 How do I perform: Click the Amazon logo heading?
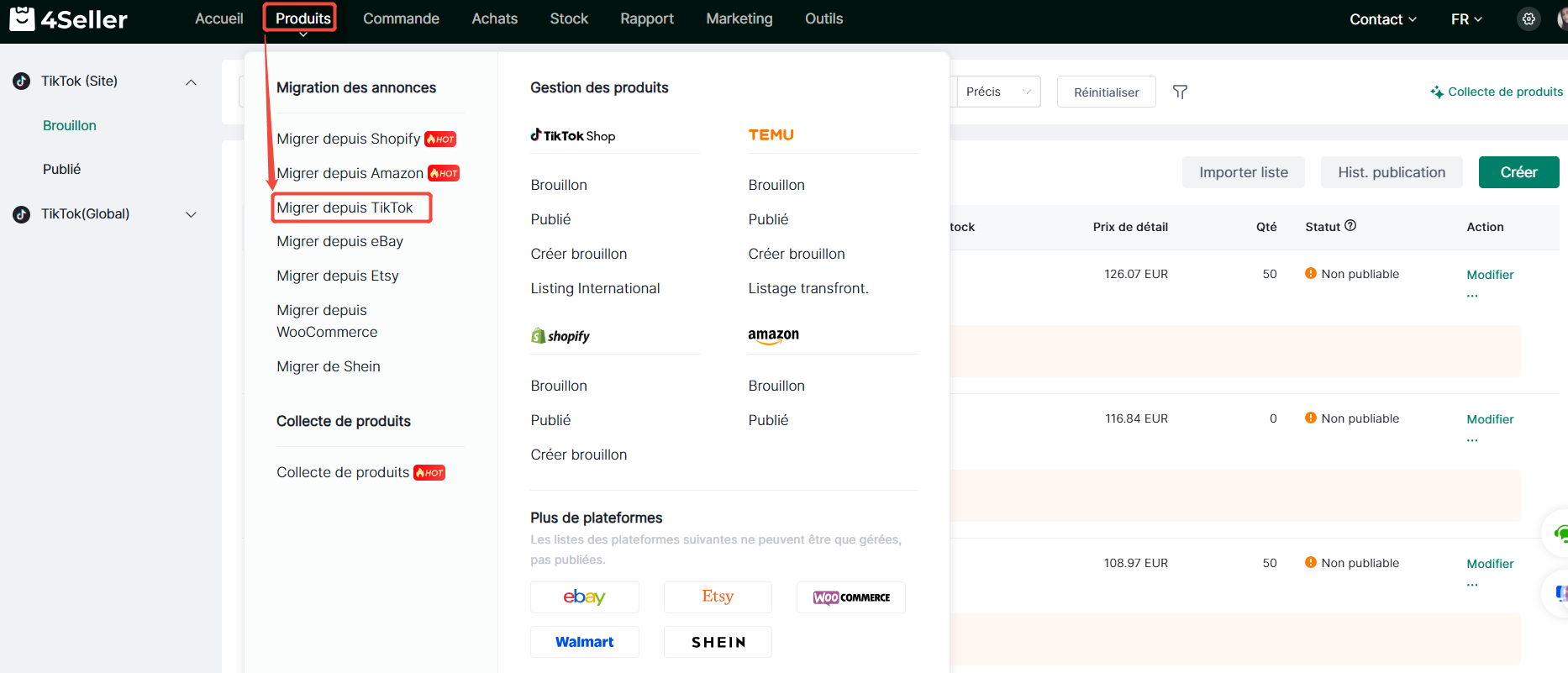[774, 335]
